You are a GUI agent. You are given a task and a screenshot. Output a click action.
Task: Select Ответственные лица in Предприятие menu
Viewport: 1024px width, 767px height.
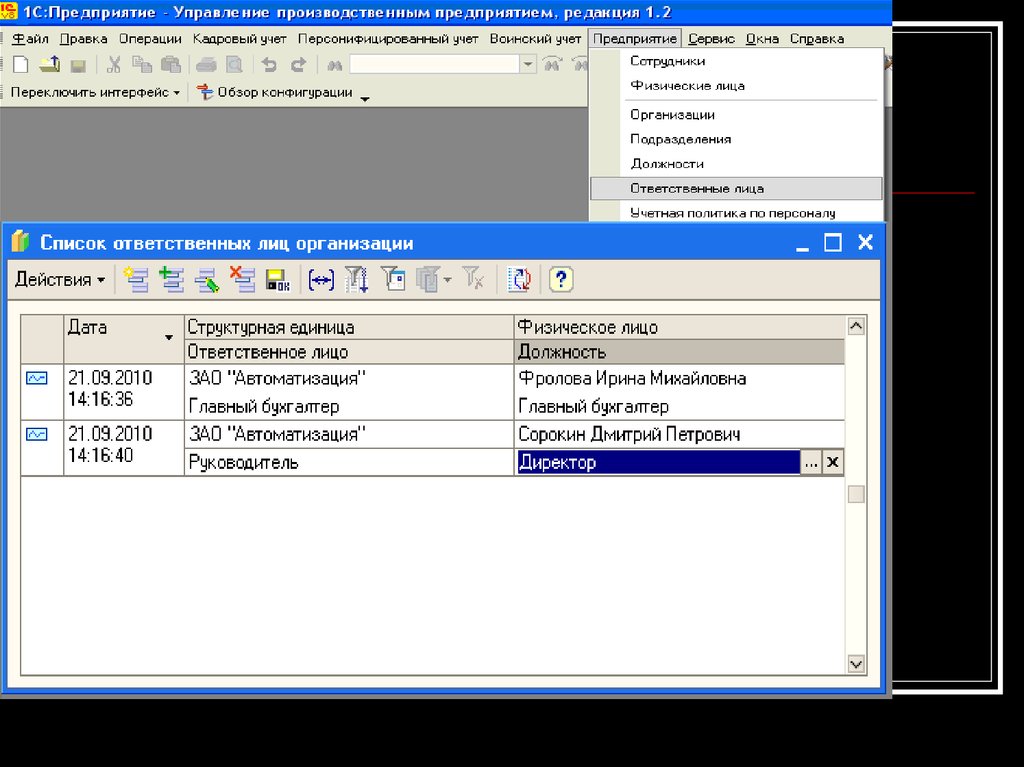[697, 188]
